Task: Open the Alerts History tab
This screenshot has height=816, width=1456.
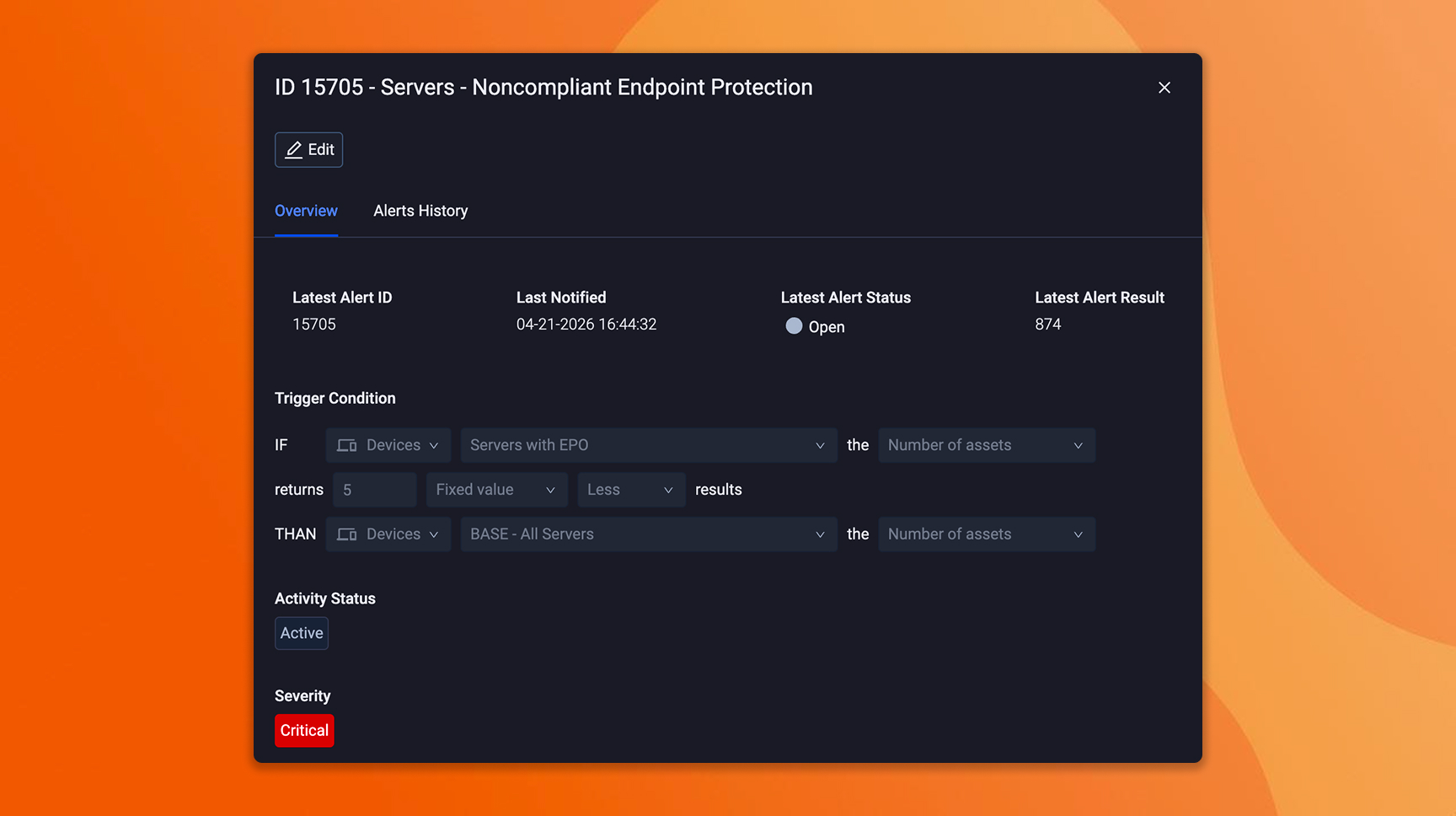Action: [420, 211]
